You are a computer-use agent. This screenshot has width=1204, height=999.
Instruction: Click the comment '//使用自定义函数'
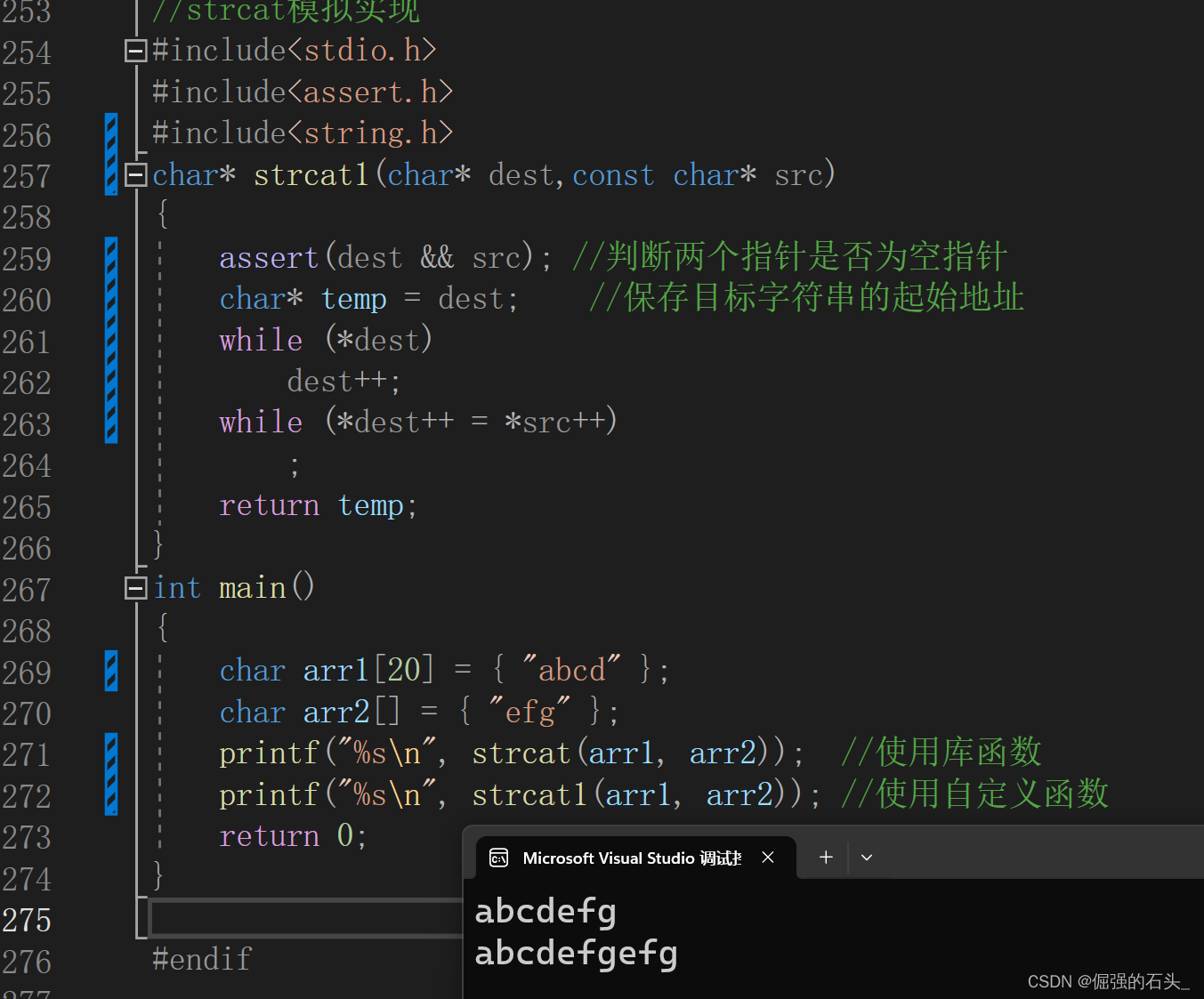(975, 794)
